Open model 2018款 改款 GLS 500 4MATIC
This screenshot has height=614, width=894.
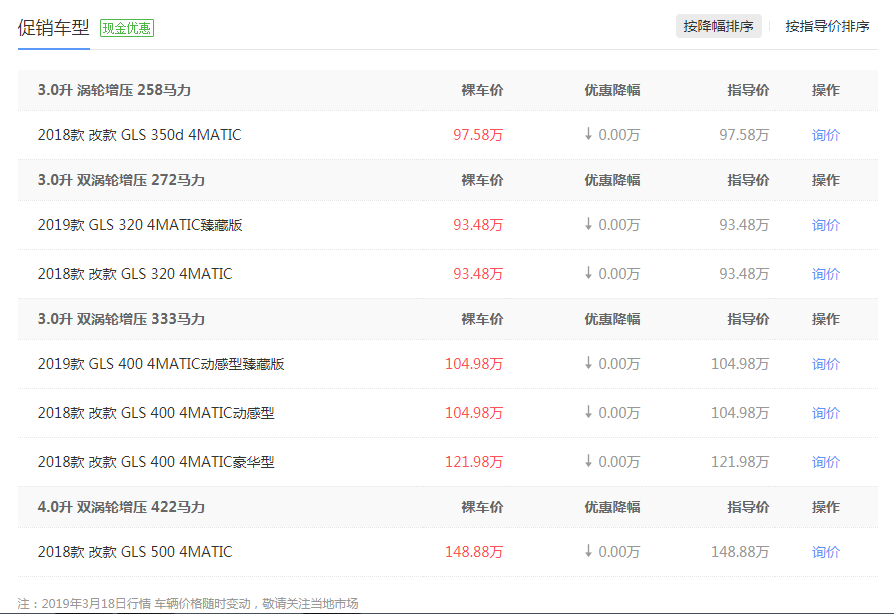pyautogui.click(x=135, y=552)
